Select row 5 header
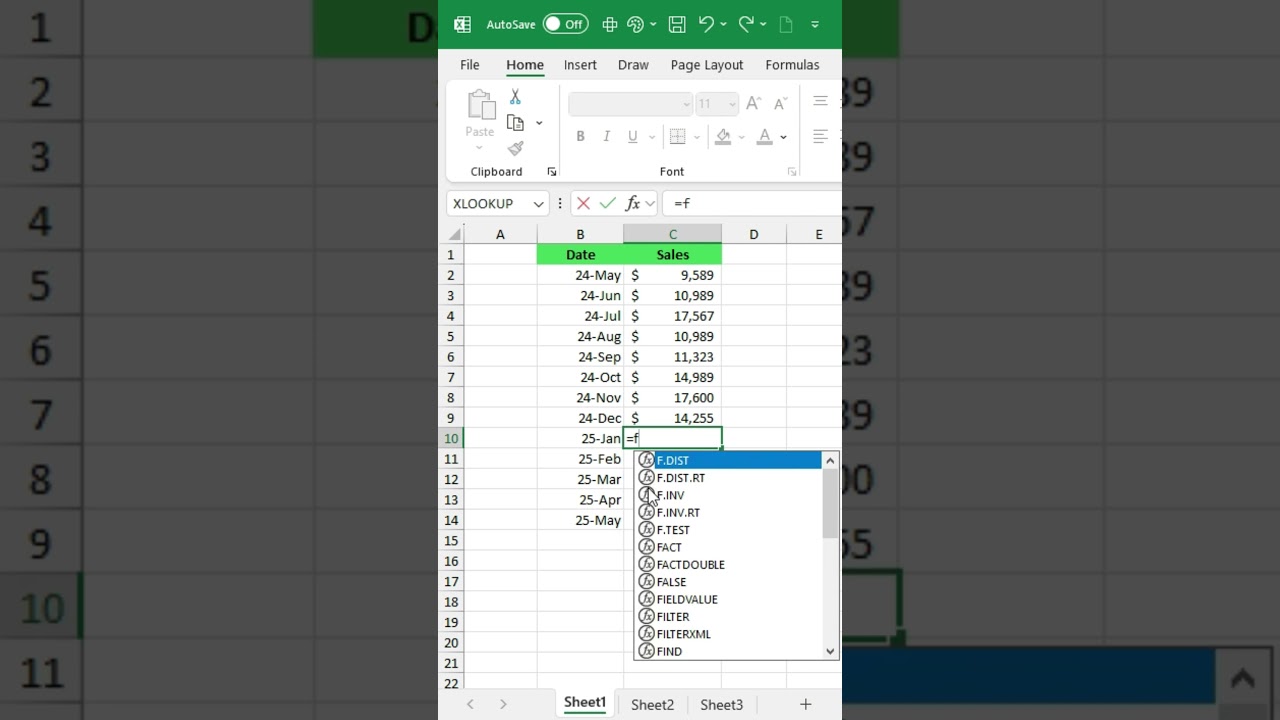Screen dimensions: 1280x720 [x=451, y=337]
